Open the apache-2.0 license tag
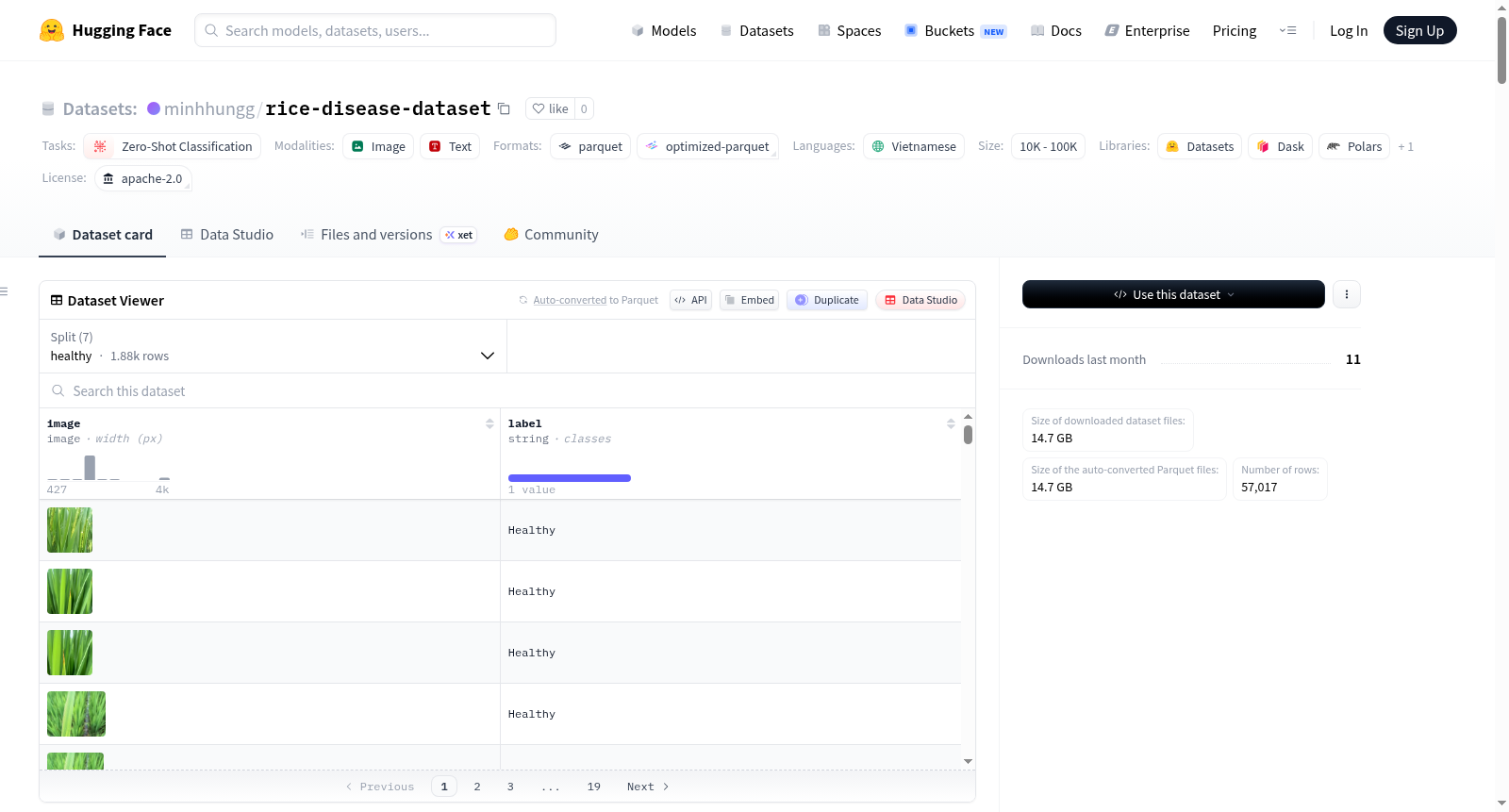The image size is (1509, 812). coord(143,178)
